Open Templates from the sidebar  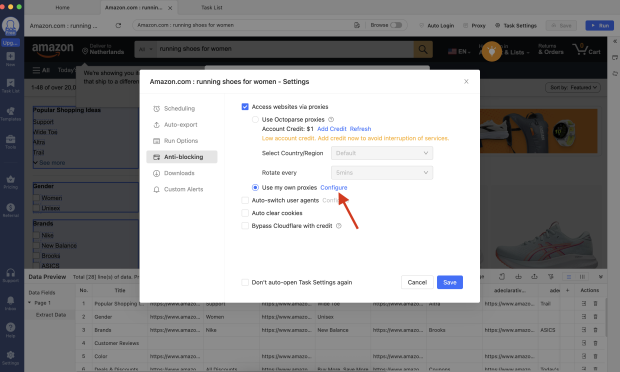[x=11, y=113]
